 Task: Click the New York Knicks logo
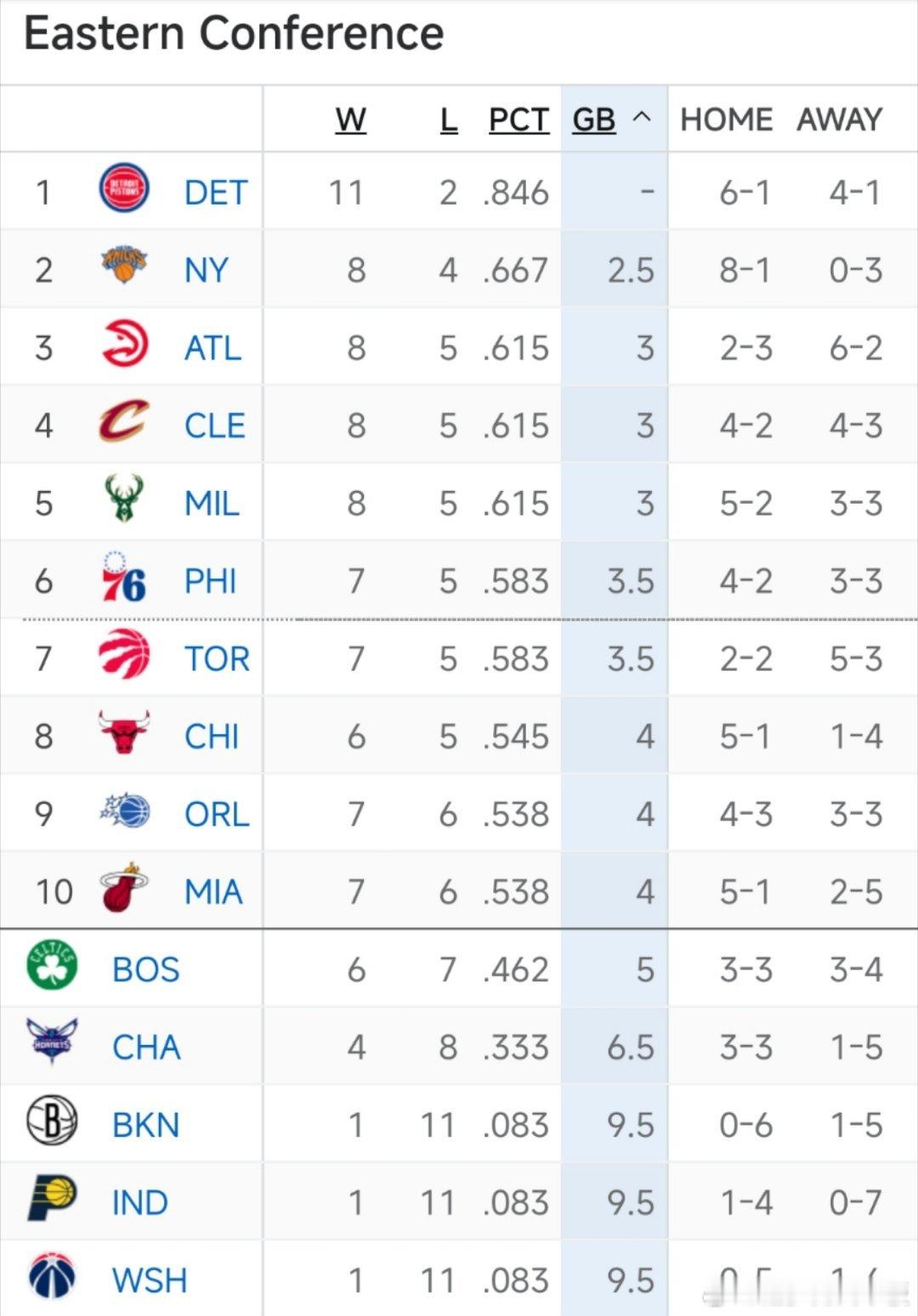[x=124, y=267]
